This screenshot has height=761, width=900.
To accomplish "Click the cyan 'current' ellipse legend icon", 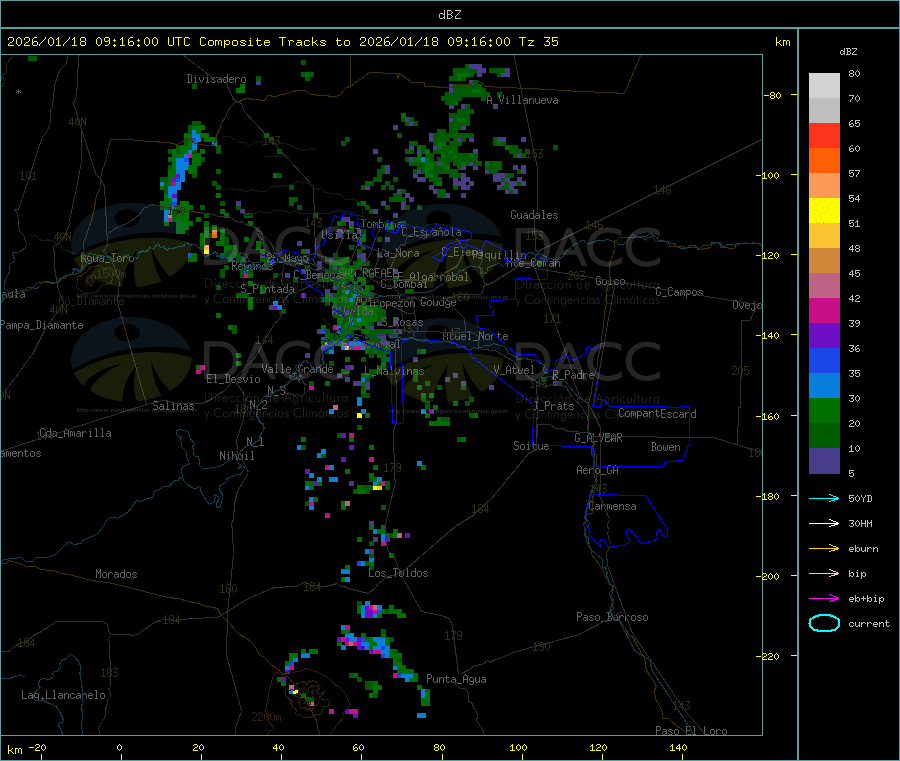I will click(824, 623).
